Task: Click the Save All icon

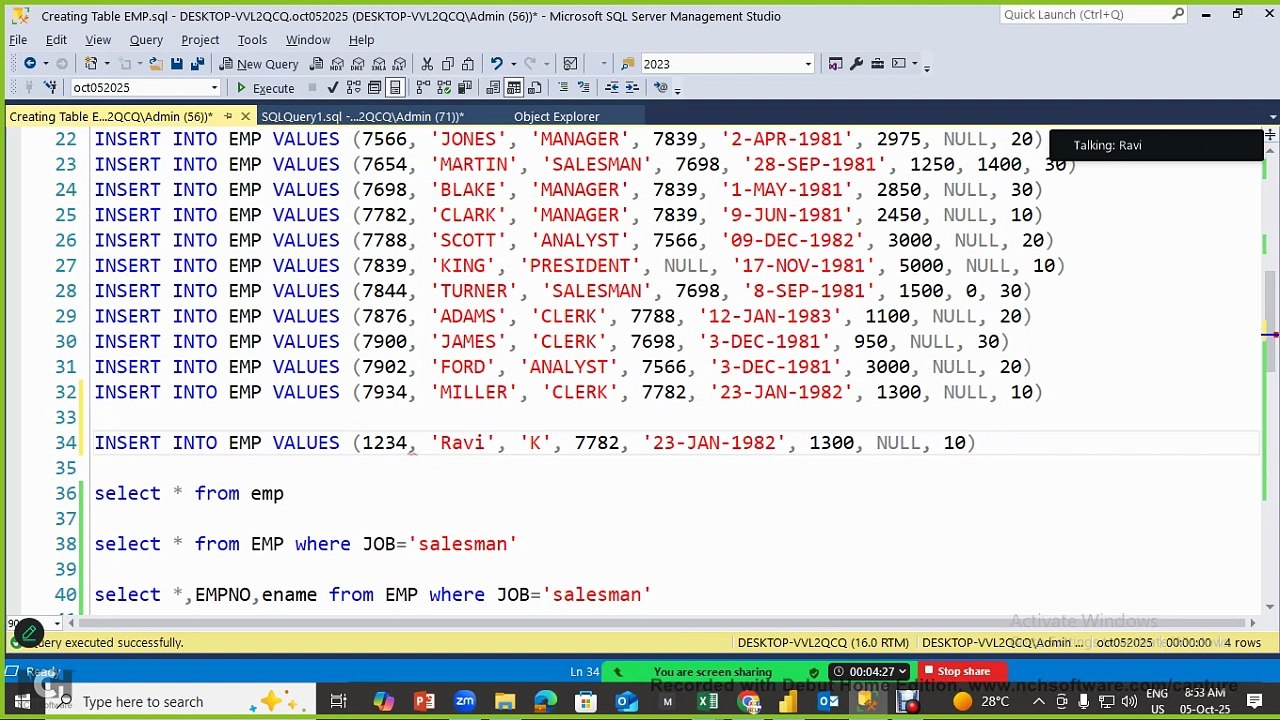Action: (x=197, y=64)
